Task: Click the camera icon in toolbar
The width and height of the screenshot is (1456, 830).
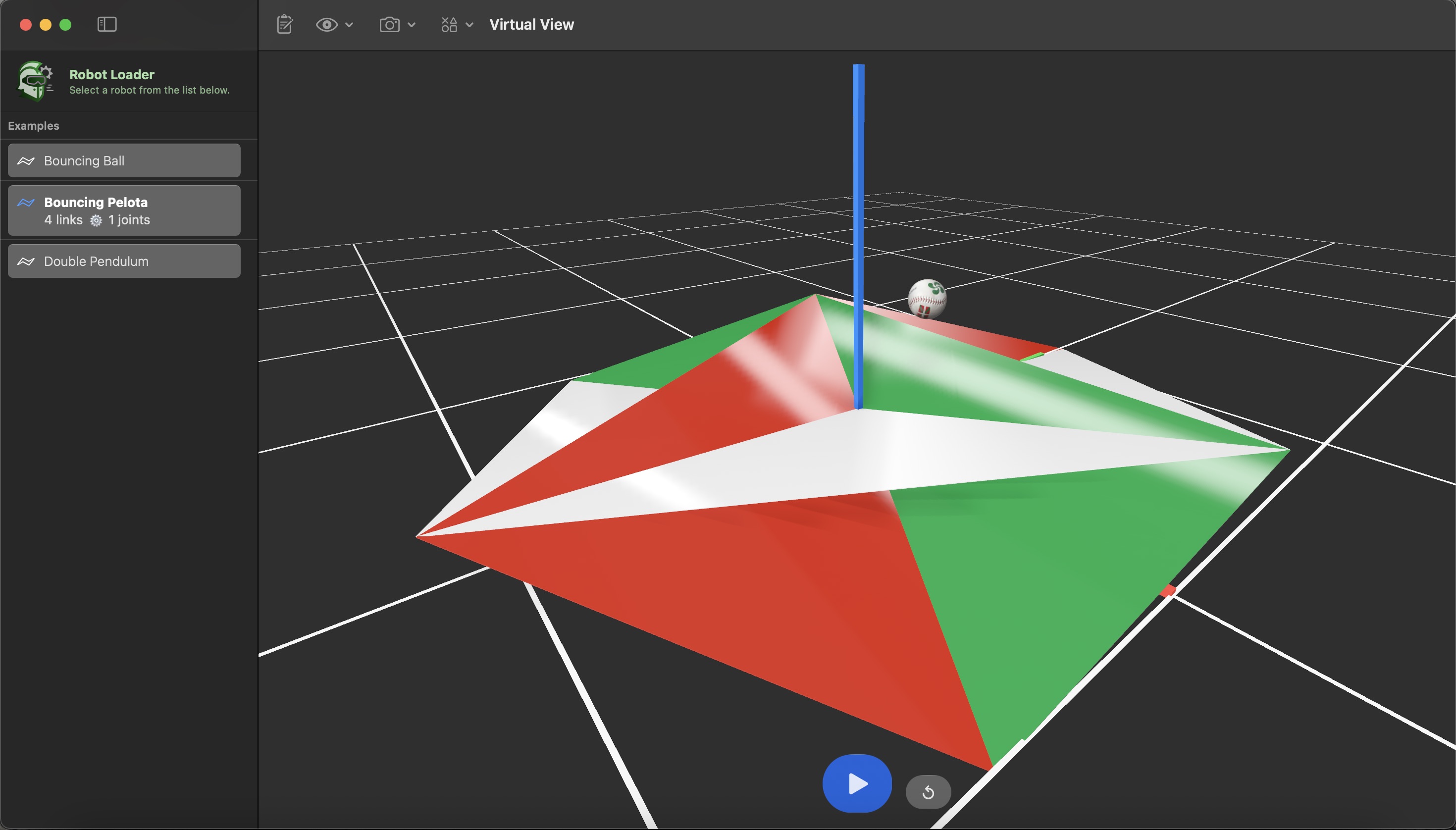Action: pos(389,24)
